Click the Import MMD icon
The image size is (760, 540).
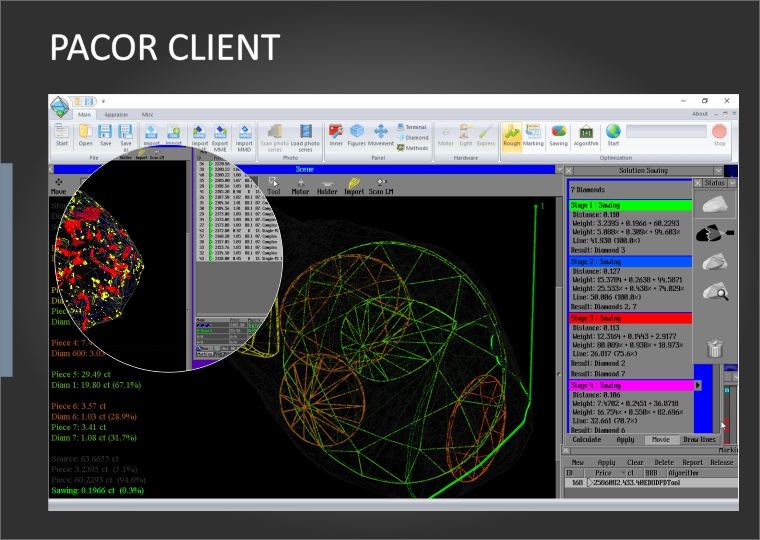point(244,138)
